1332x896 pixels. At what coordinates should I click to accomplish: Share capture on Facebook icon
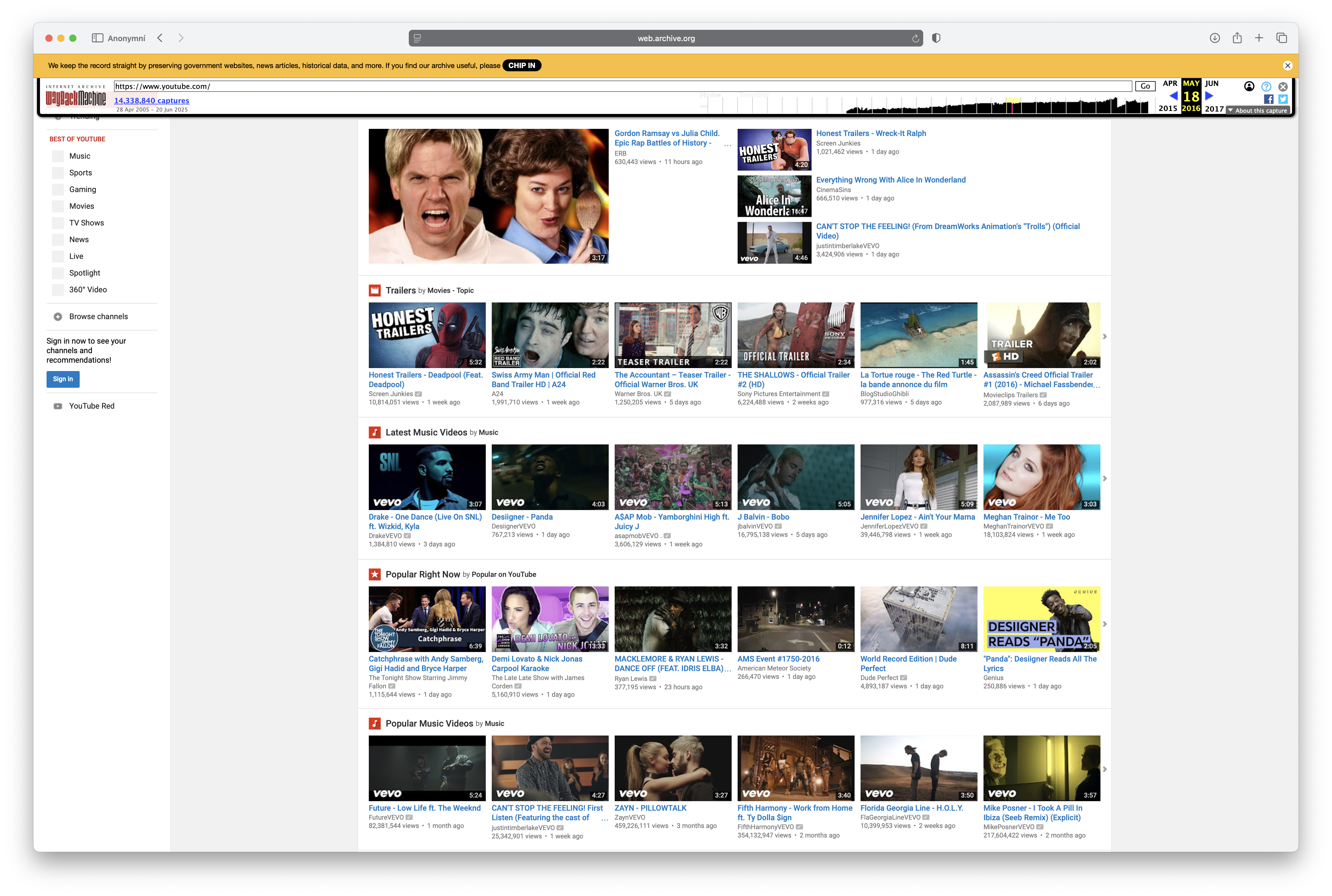[x=1268, y=99]
